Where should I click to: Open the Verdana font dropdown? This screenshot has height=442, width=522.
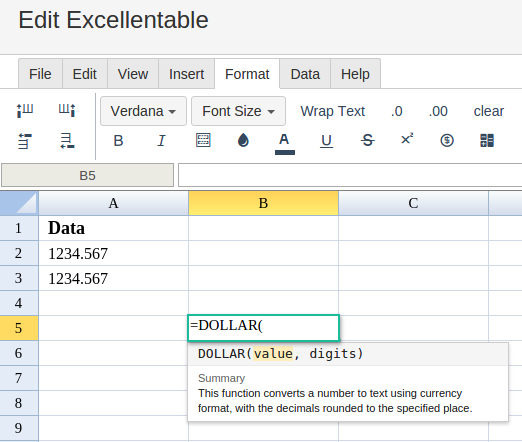[143, 111]
